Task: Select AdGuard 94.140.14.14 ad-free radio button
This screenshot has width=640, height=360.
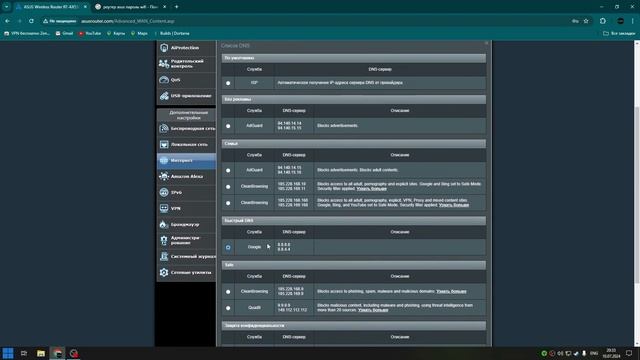Action: click(228, 126)
